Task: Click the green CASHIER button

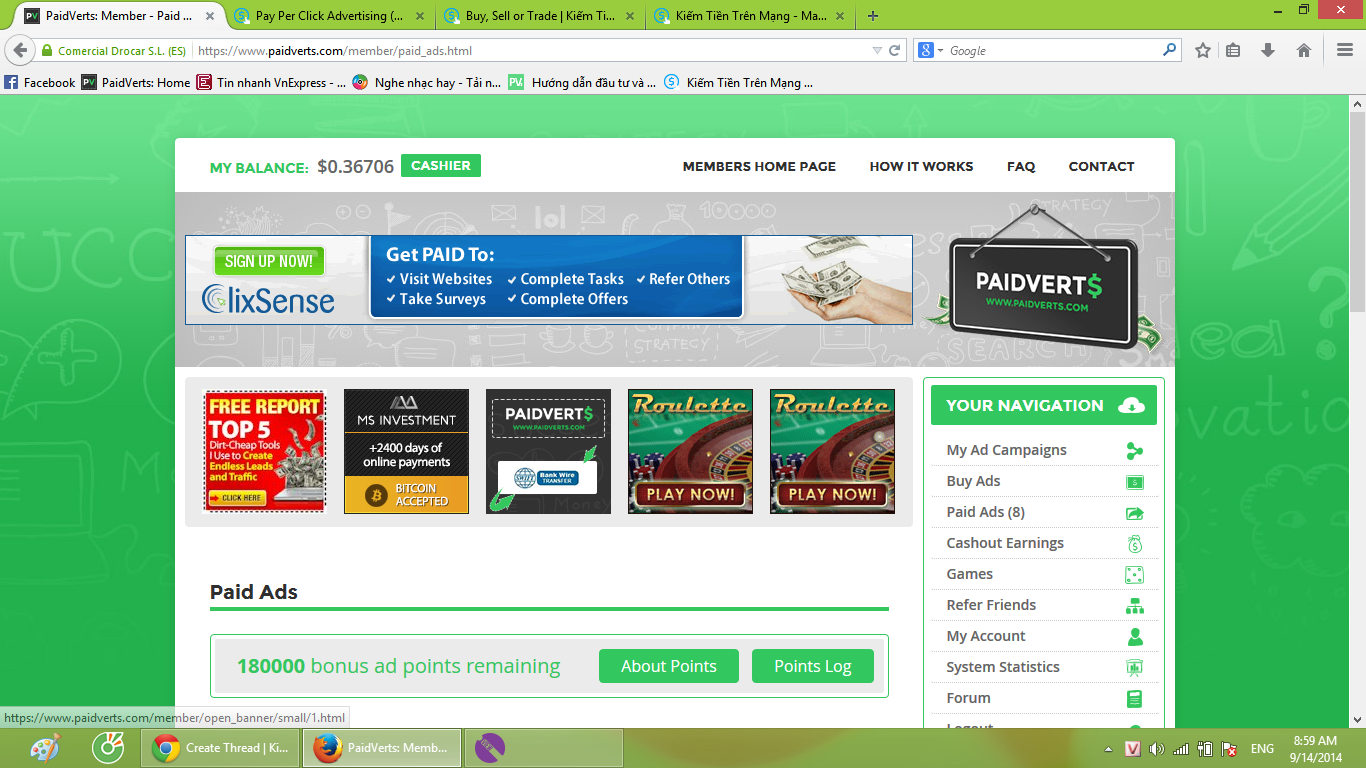Action: click(x=441, y=166)
